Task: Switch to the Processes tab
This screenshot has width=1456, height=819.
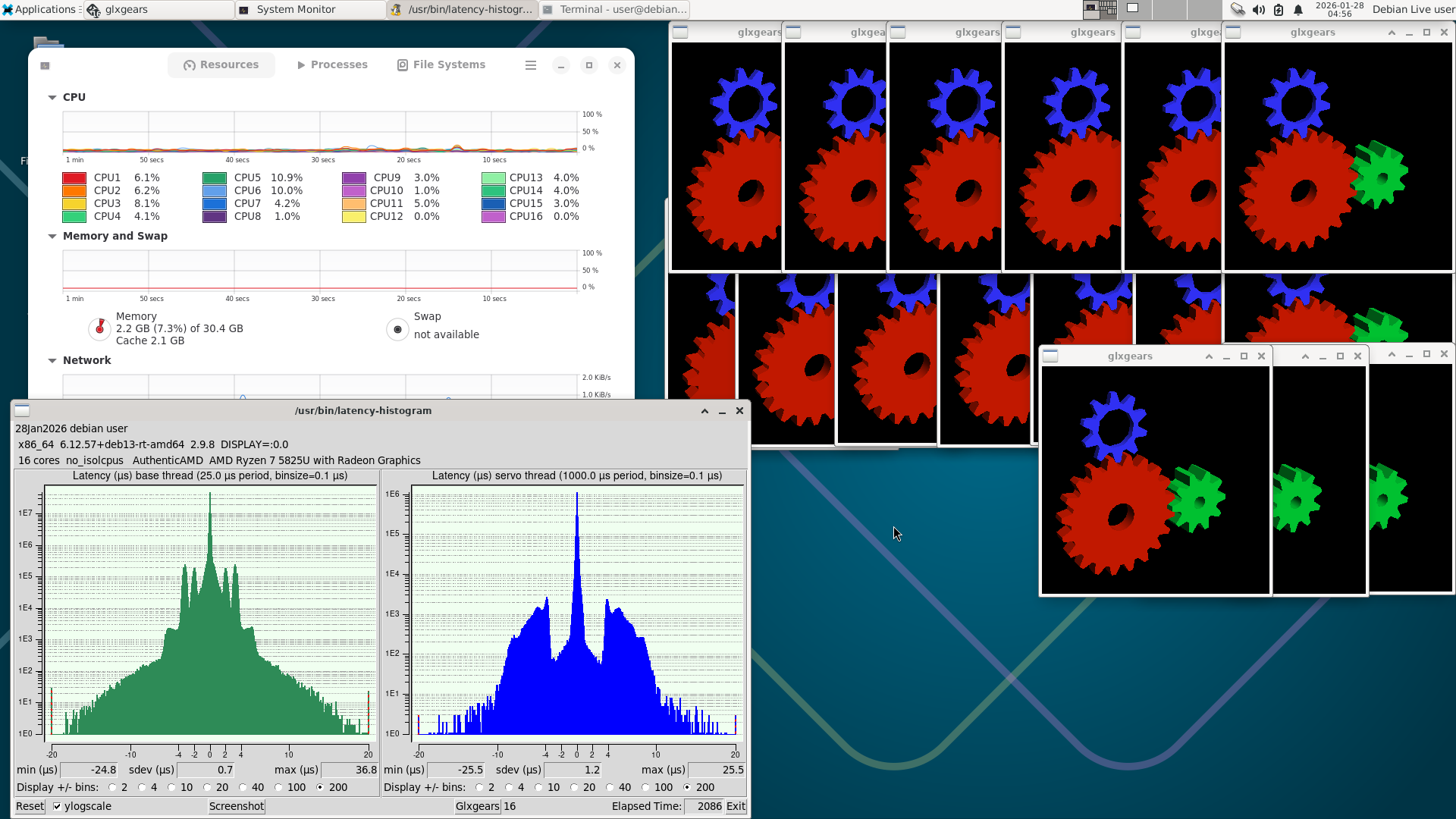Action: (x=332, y=65)
